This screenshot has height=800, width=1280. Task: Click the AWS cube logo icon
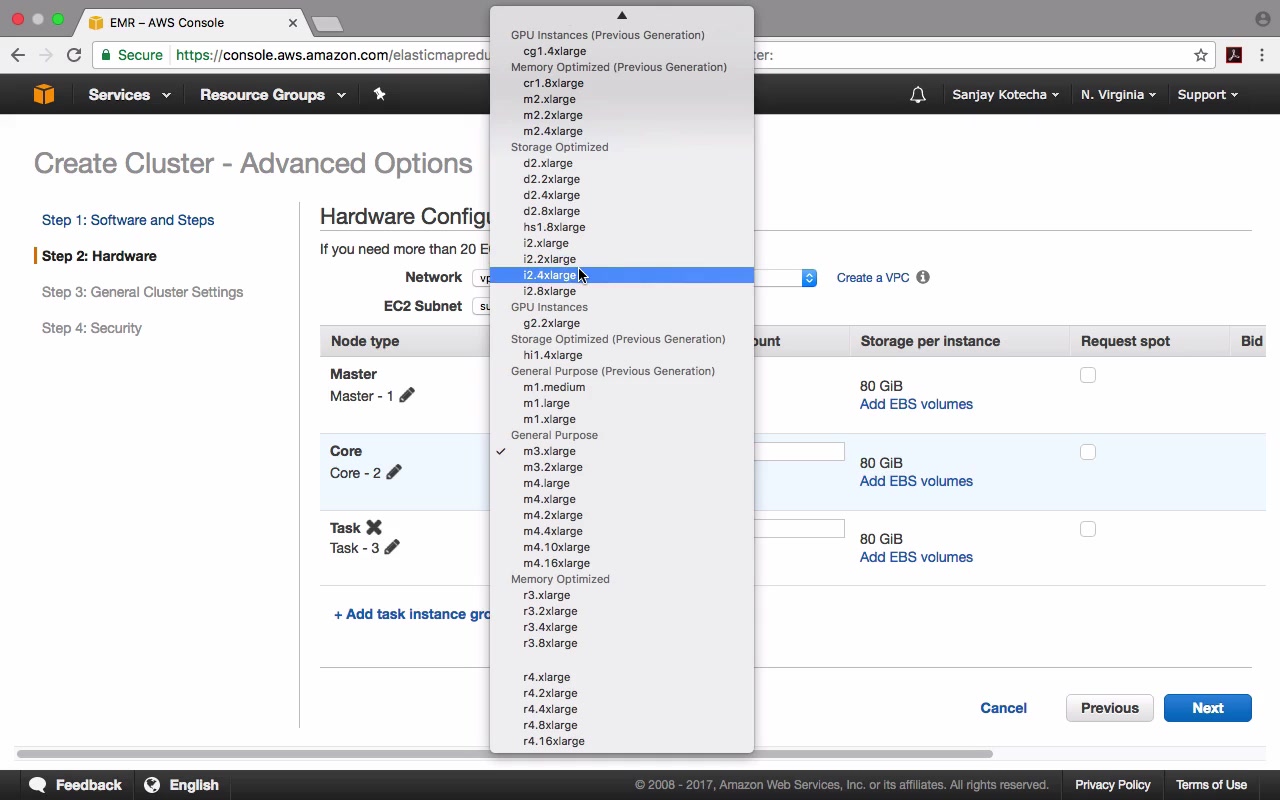[44, 94]
